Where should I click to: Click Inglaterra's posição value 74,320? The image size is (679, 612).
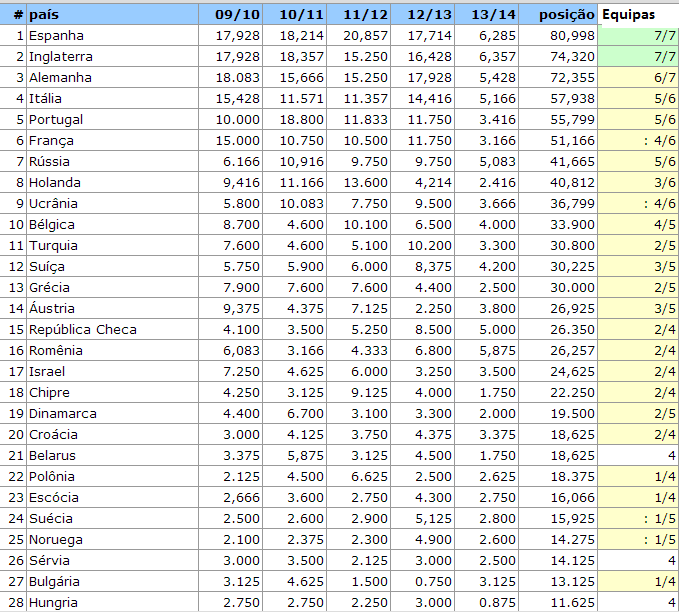572,57
